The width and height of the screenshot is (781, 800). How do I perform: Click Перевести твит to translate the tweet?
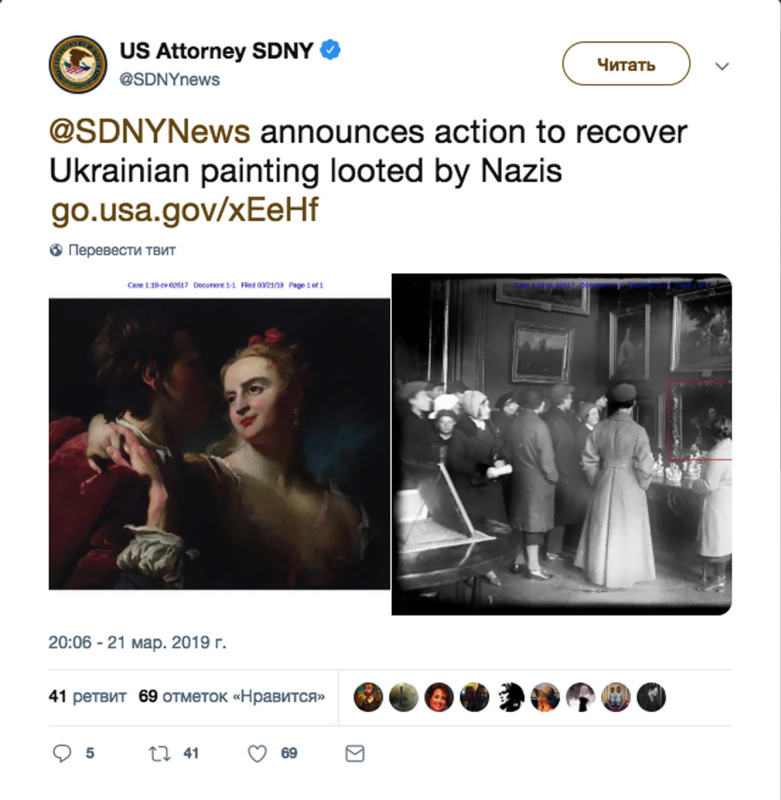[121, 250]
